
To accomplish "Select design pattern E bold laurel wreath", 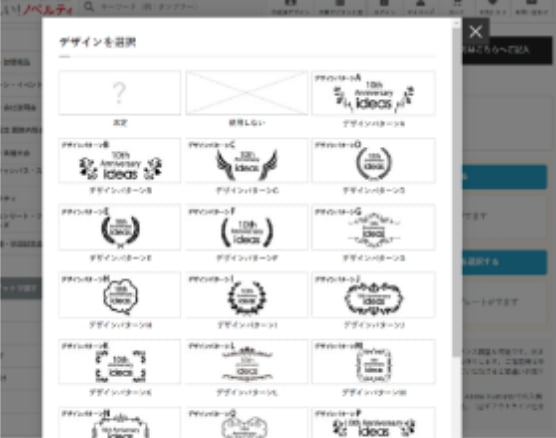I will (119, 227).
